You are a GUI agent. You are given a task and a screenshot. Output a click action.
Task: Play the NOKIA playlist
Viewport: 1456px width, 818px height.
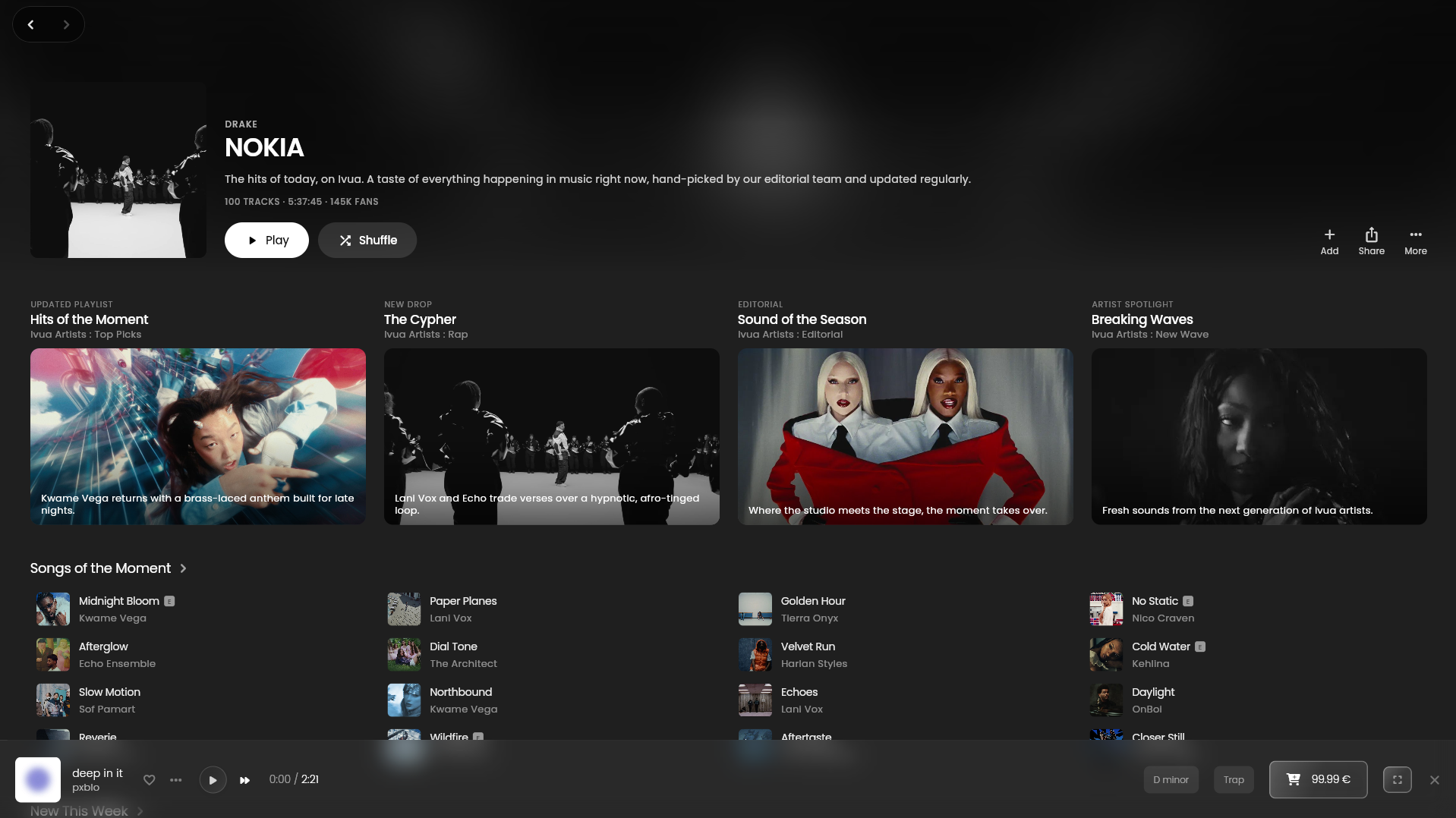pos(266,240)
